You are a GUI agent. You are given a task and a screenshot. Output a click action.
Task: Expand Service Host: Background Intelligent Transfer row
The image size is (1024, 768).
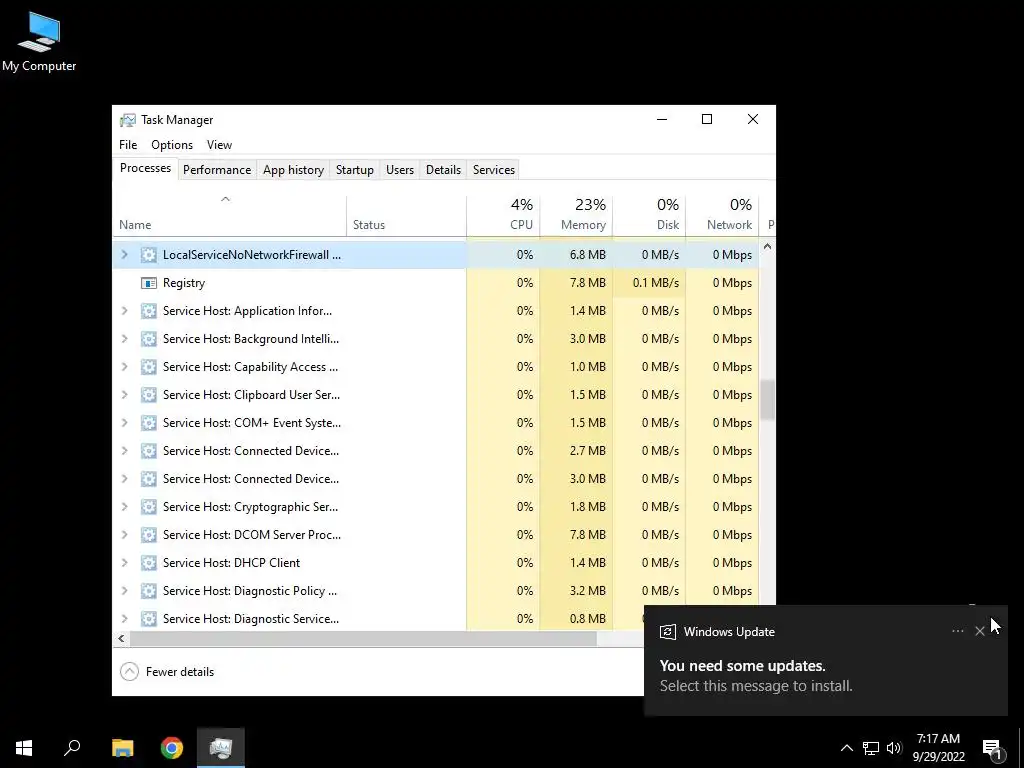[x=125, y=339]
